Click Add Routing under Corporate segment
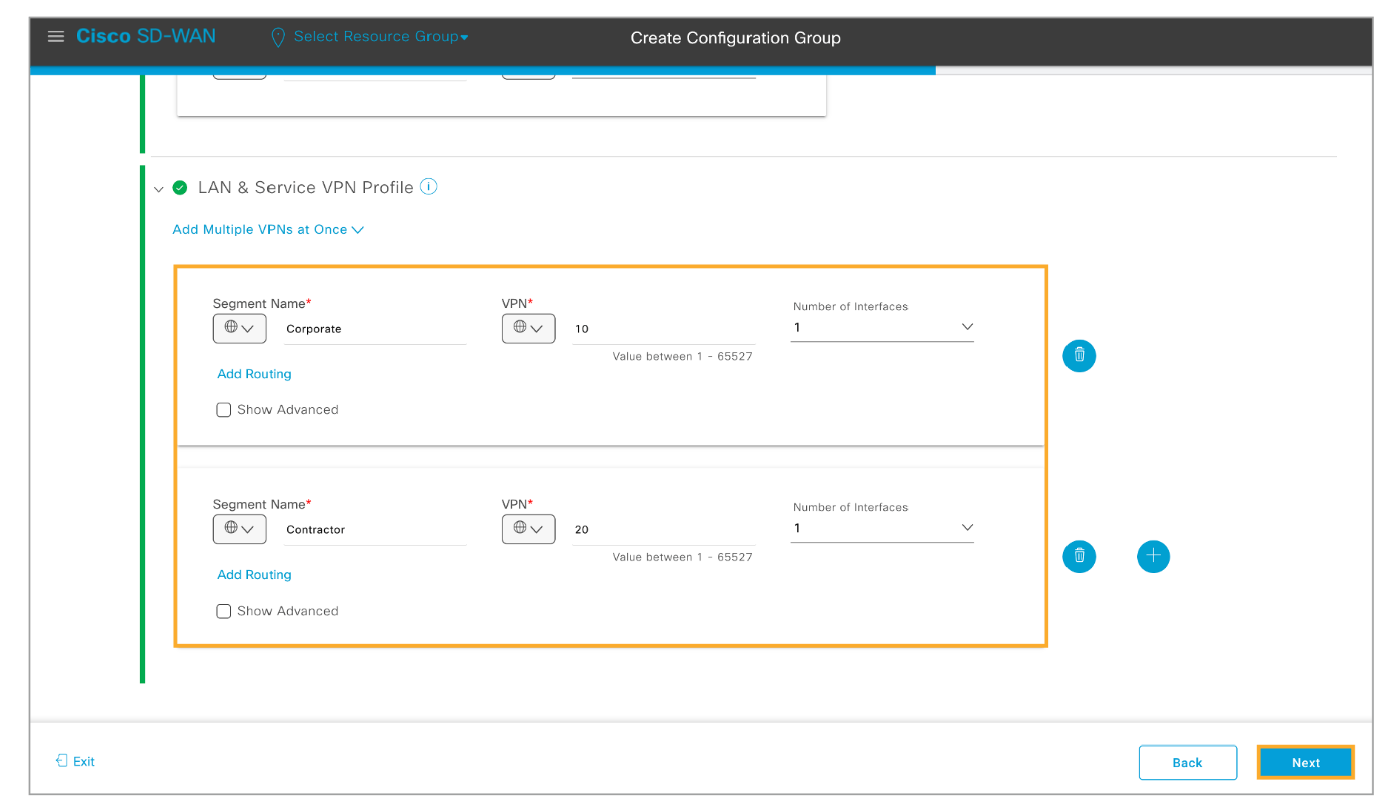1389x804 pixels. pyautogui.click(x=254, y=374)
